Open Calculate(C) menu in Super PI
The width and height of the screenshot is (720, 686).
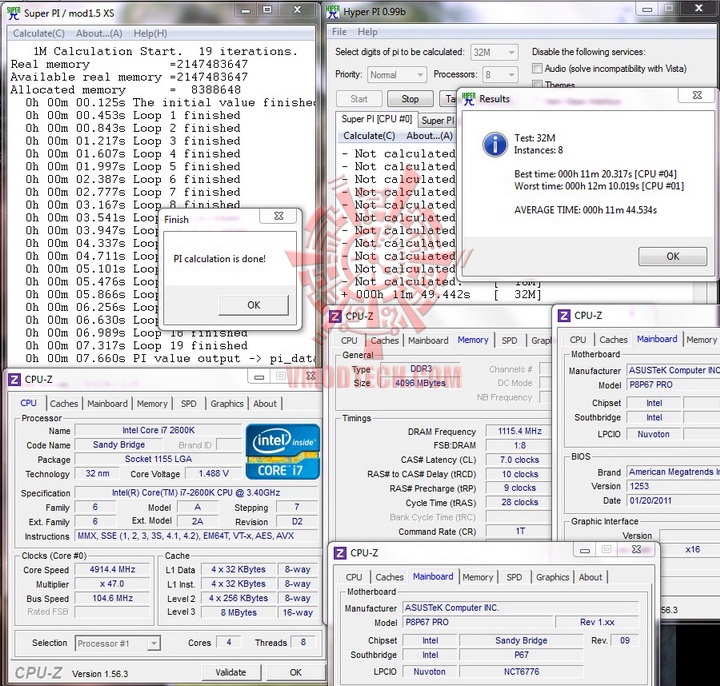(39, 33)
